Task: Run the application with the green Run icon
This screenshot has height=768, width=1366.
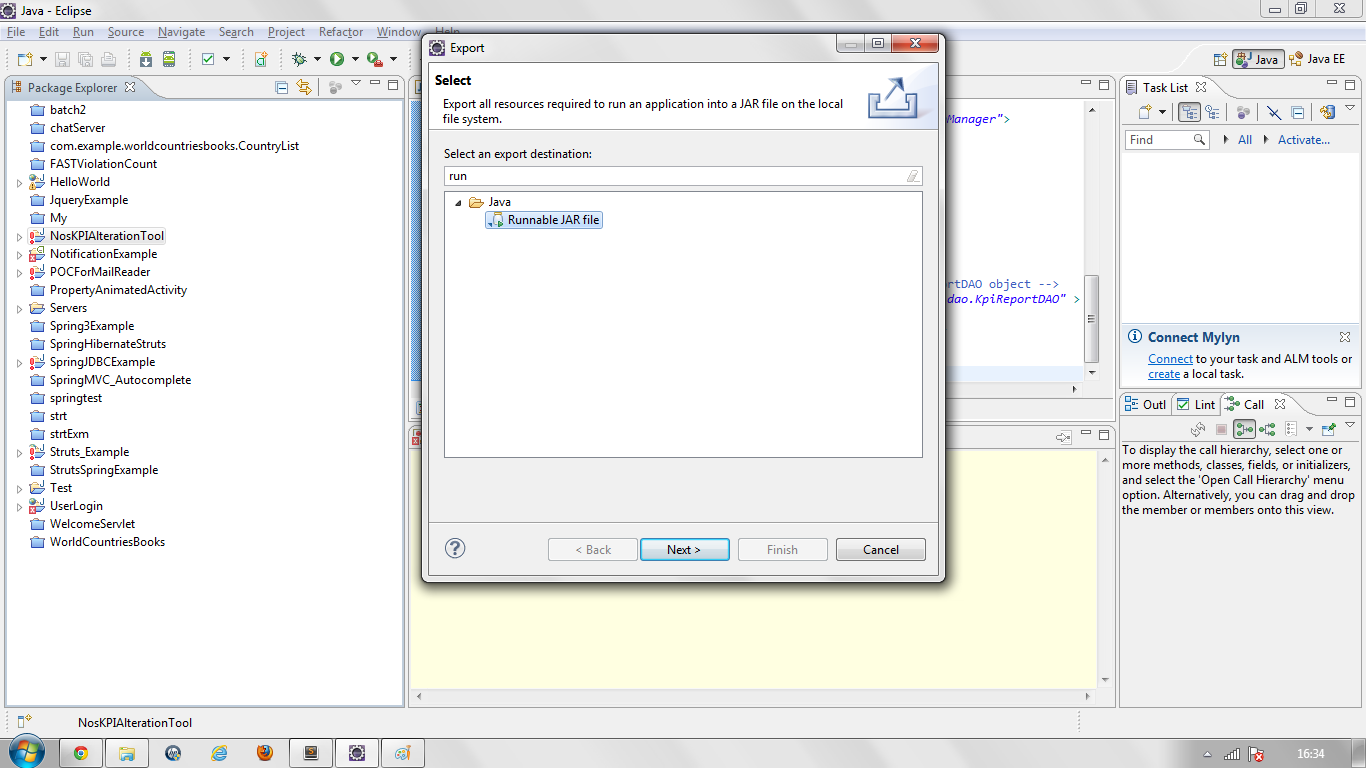Action: pos(337,59)
